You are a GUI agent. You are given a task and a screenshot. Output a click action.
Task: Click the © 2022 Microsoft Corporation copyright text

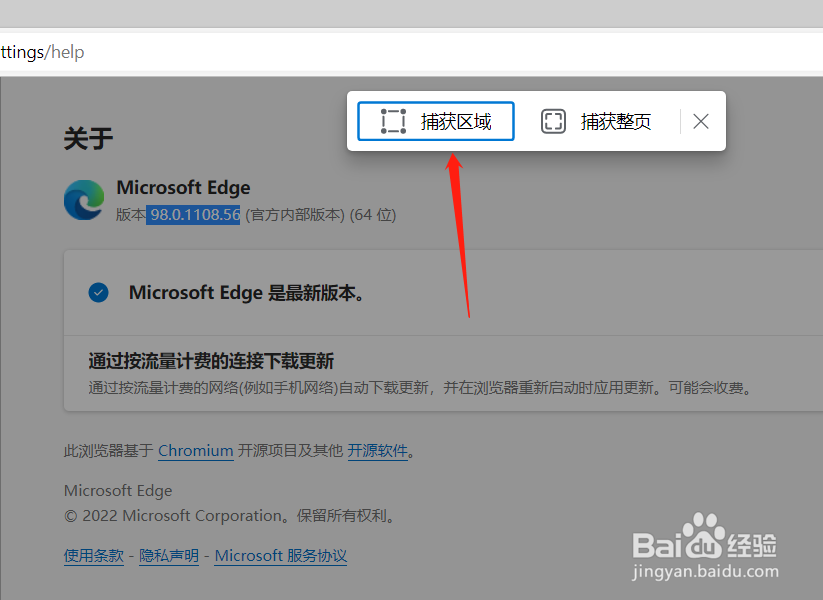coord(230,515)
